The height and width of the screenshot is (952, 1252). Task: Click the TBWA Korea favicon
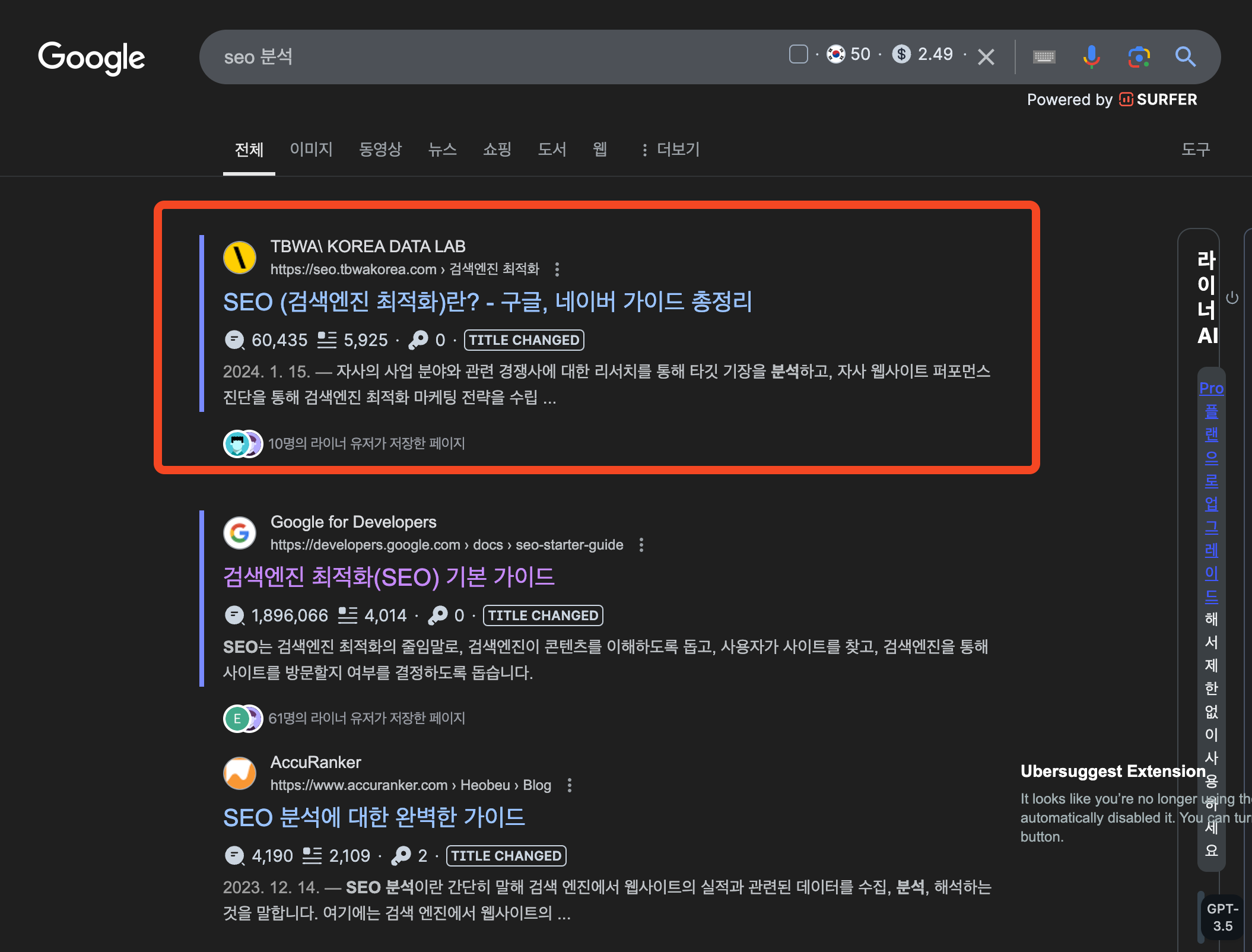point(240,258)
